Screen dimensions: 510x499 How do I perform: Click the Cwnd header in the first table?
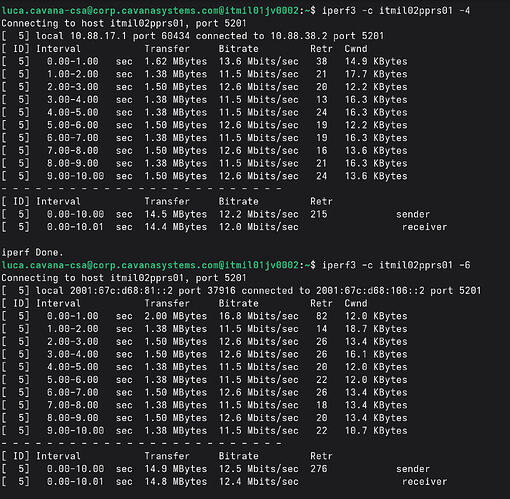(356, 49)
